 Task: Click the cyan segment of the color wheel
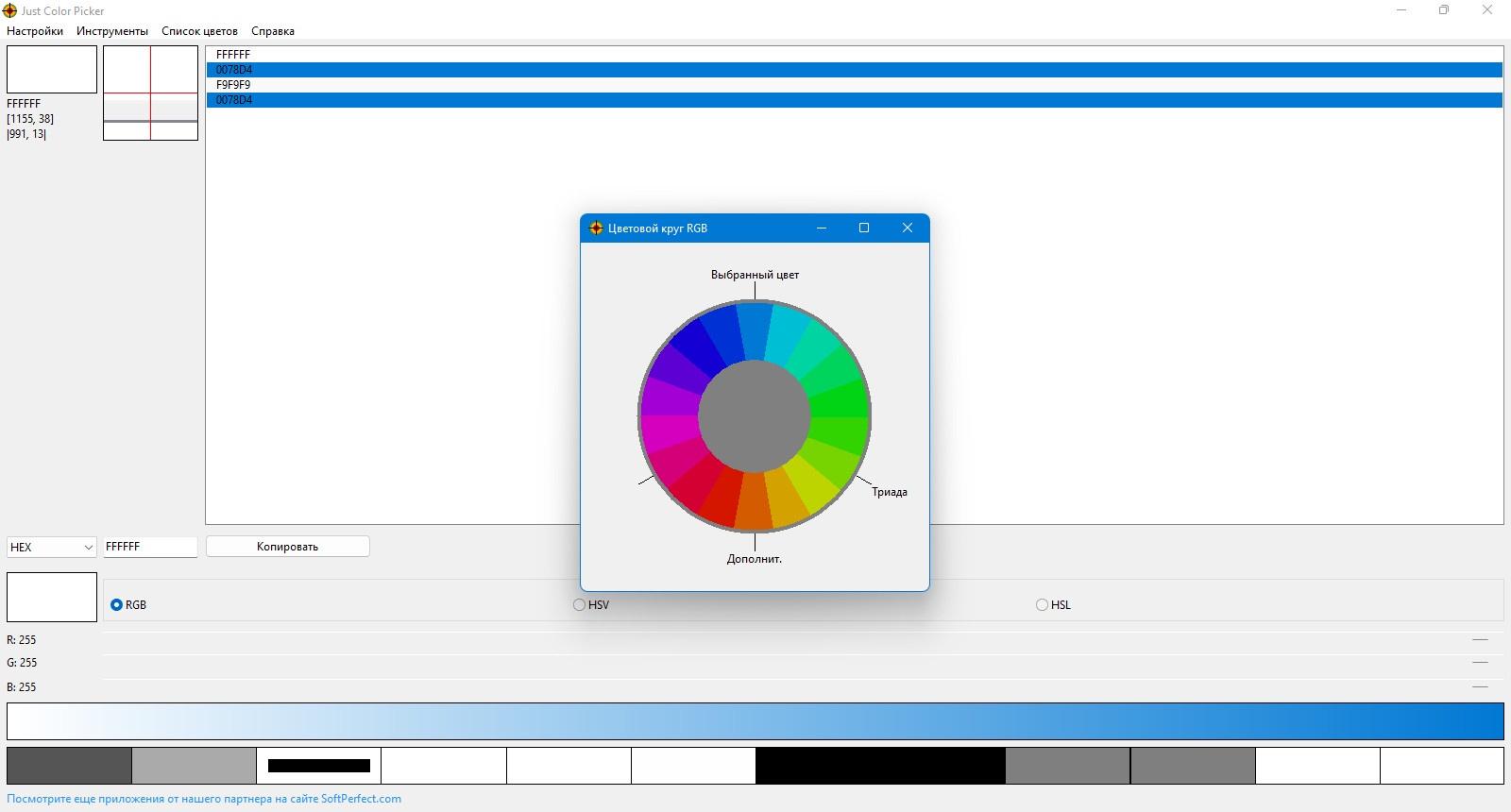pos(786,337)
